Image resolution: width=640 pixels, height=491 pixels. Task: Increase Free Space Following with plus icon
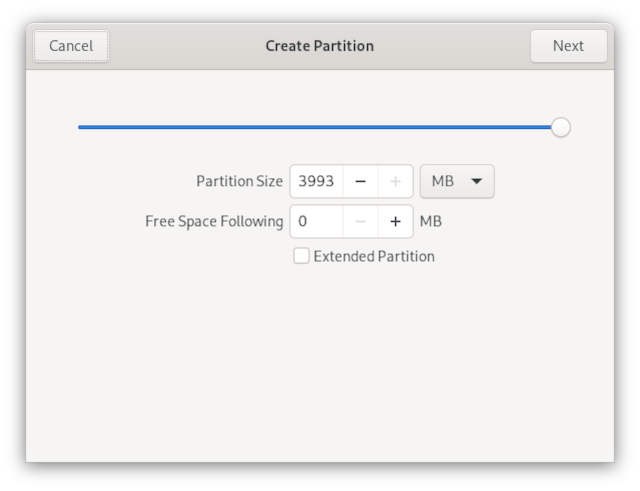(x=395, y=221)
